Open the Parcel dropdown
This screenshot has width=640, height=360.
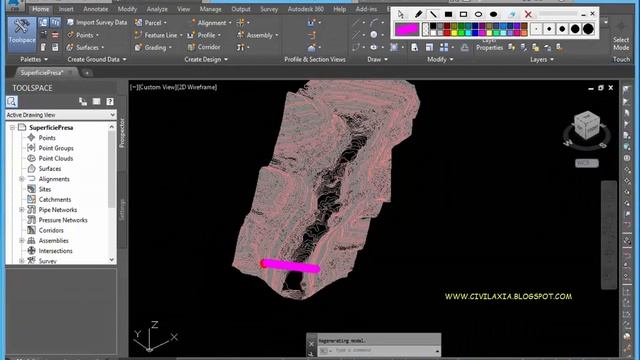point(151,23)
